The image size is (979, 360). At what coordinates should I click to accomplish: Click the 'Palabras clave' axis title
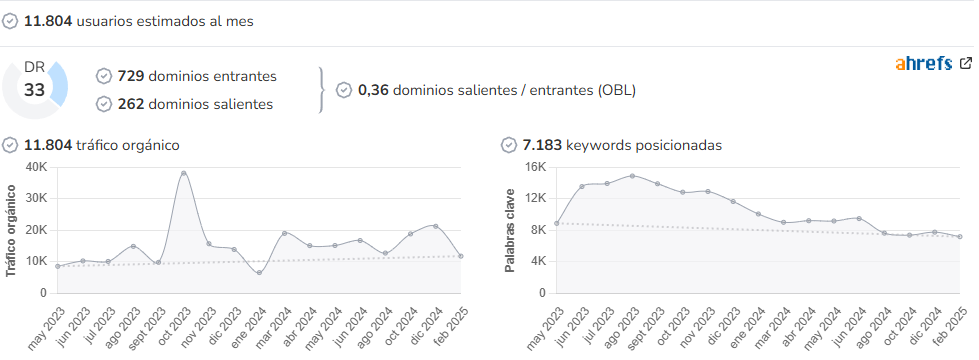[x=510, y=230]
